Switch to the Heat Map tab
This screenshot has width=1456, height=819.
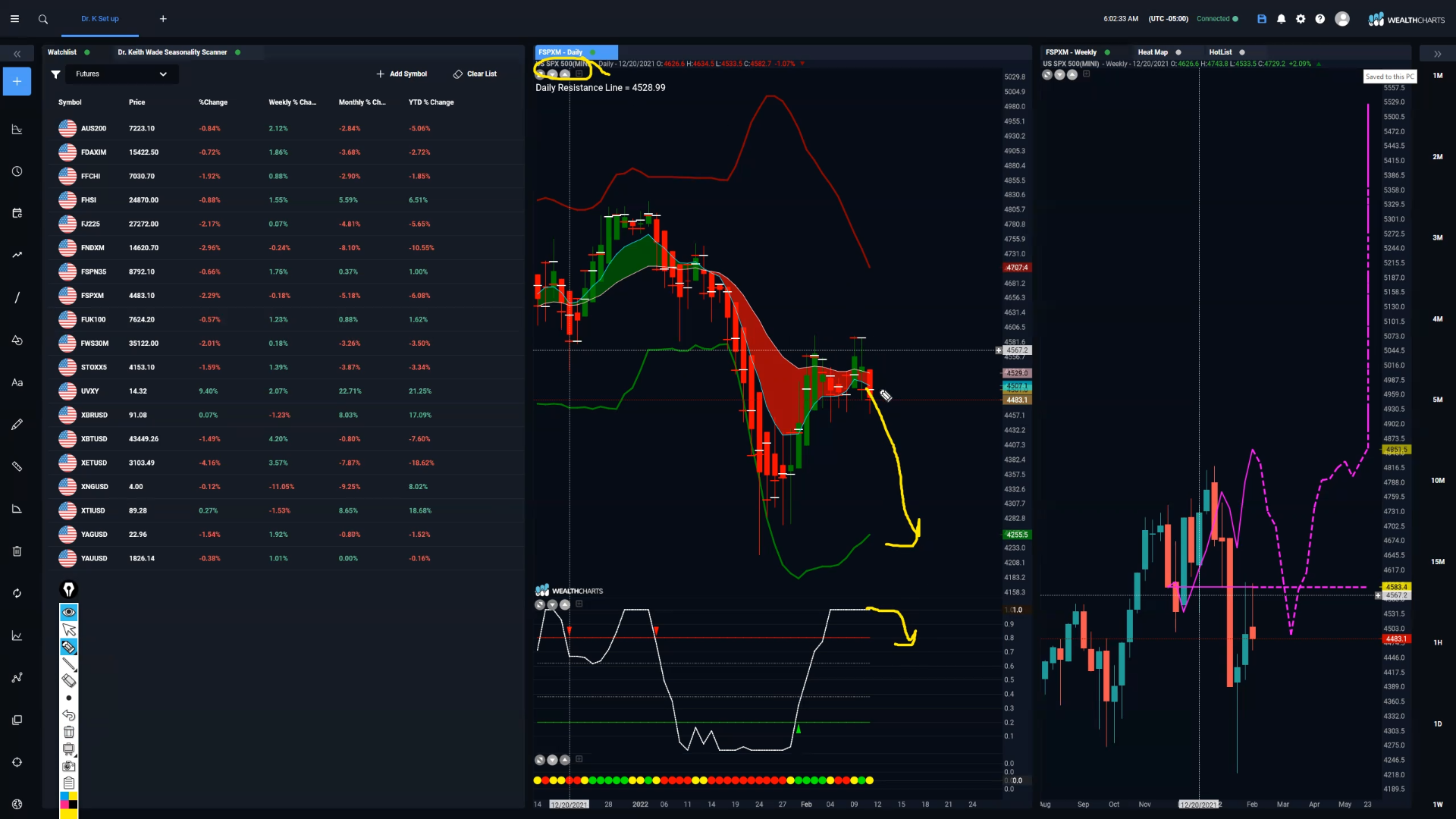(1159, 52)
